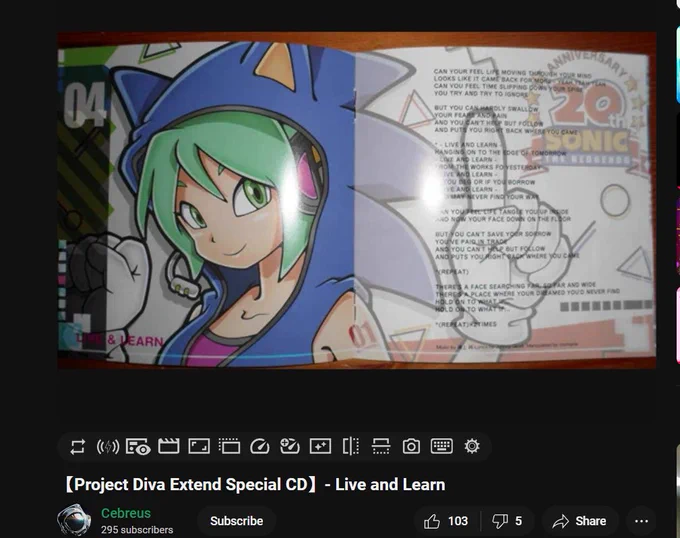Share the Live and Learn video
This screenshot has height=538, width=680.
pyautogui.click(x=580, y=521)
